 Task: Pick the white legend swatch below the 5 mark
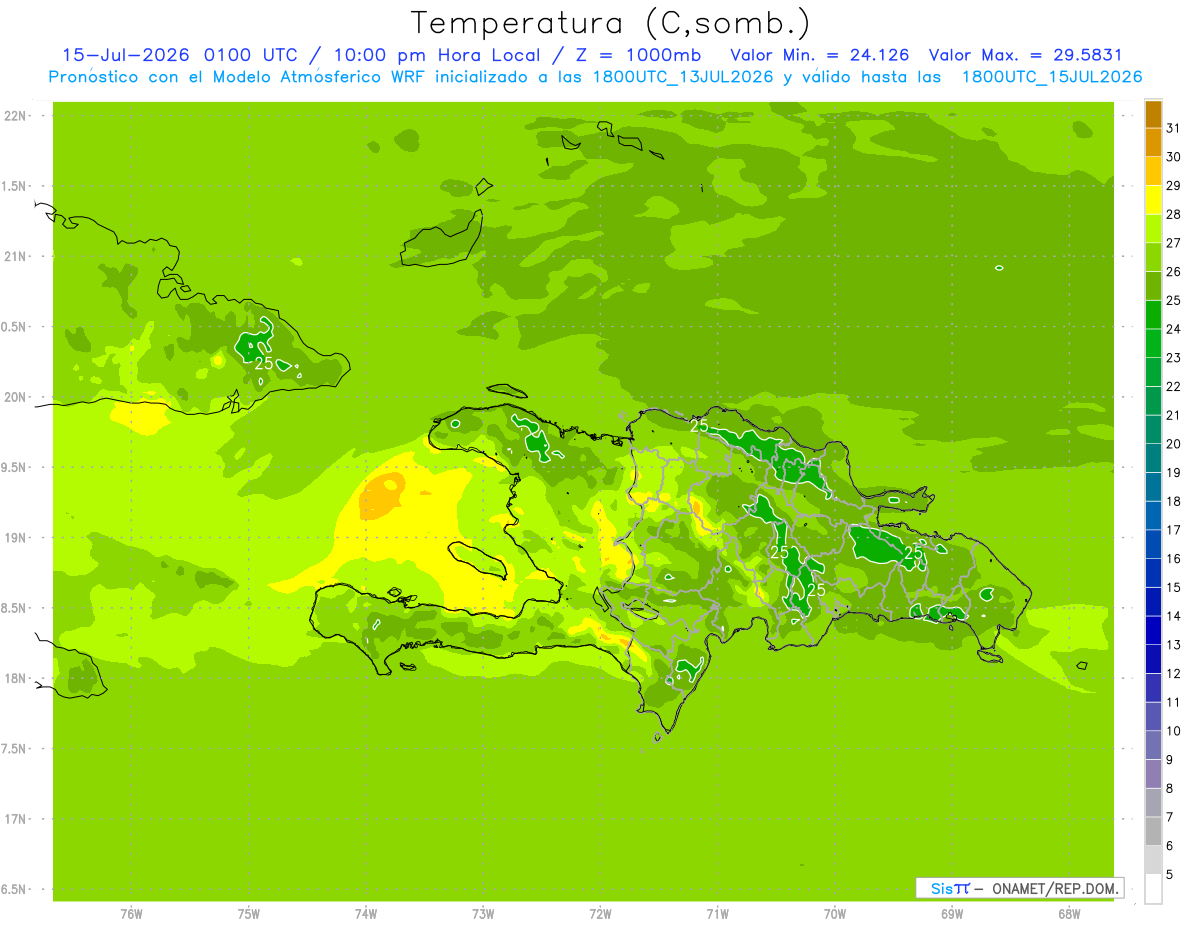click(1153, 889)
